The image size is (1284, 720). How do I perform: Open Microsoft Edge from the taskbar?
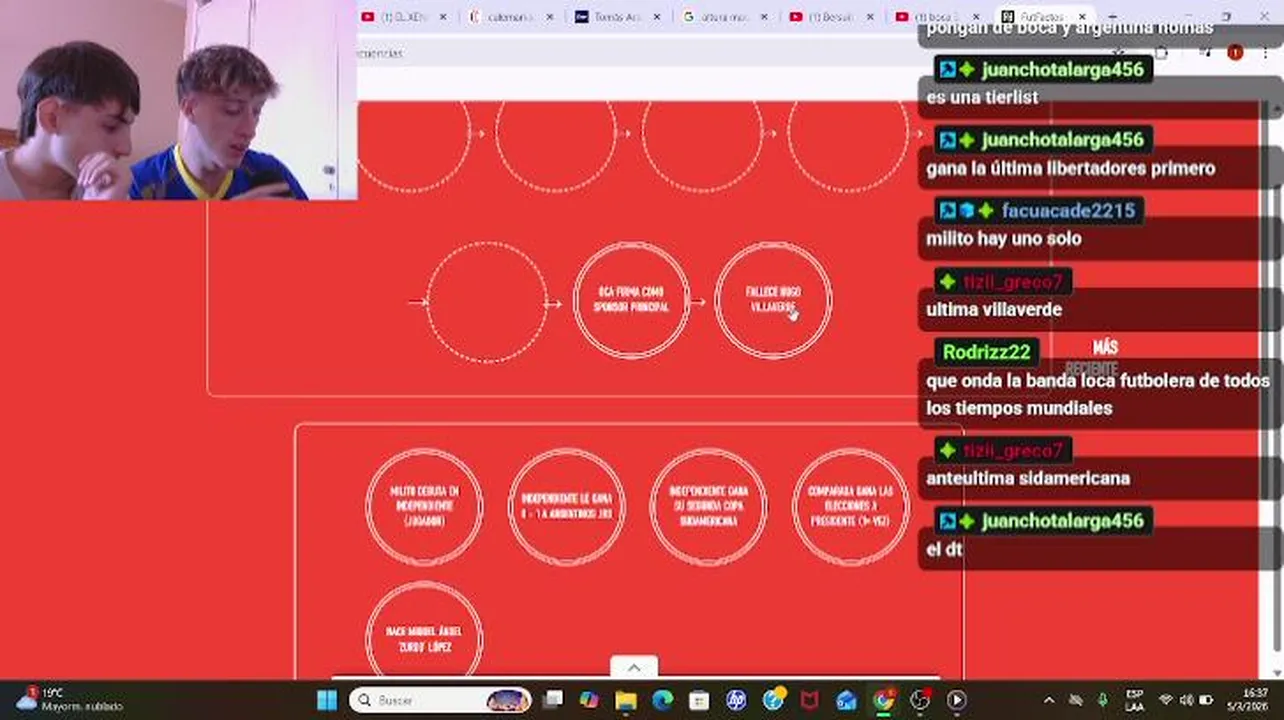click(x=662, y=700)
